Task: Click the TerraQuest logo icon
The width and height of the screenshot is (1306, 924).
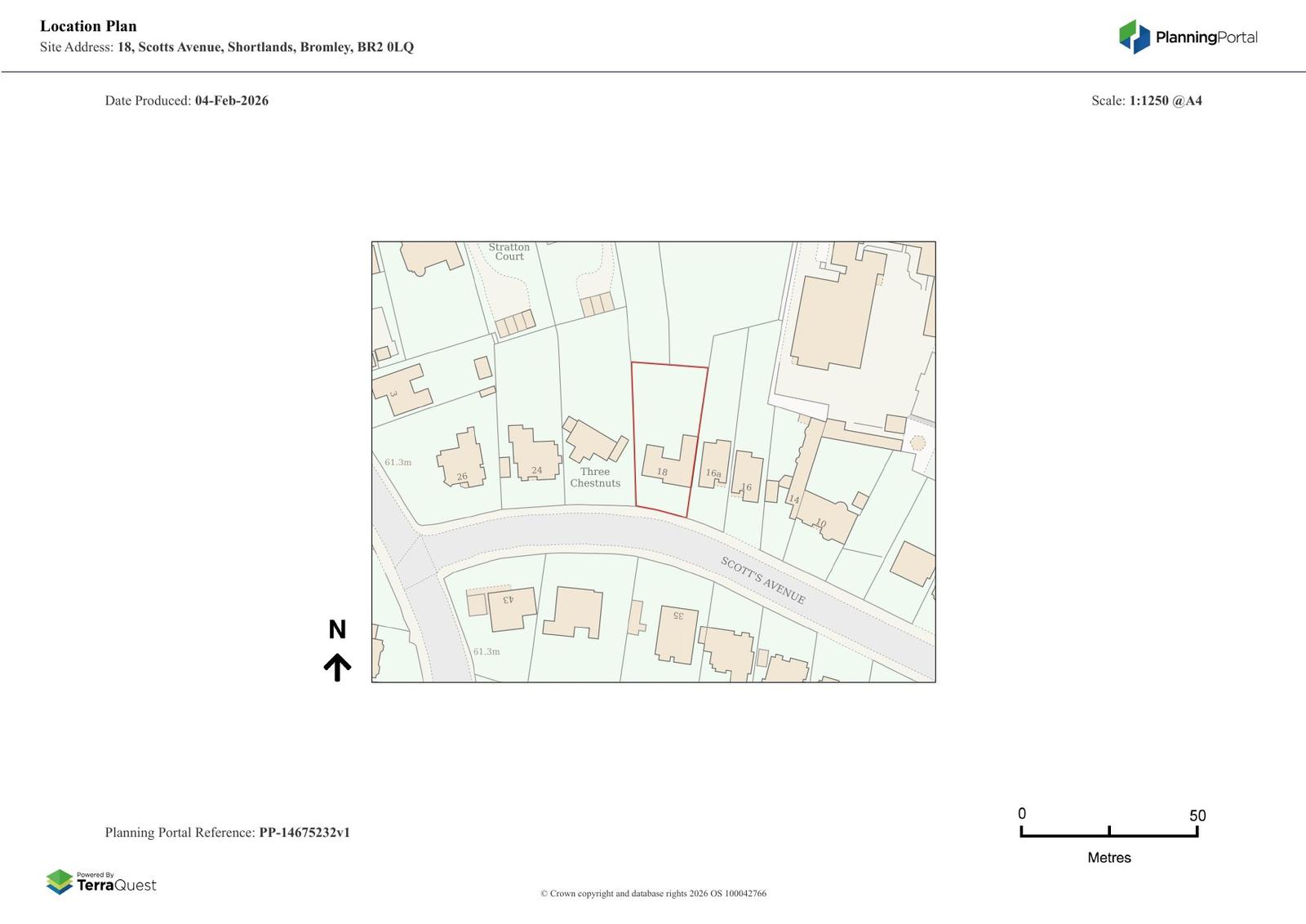Action: point(60,882)
